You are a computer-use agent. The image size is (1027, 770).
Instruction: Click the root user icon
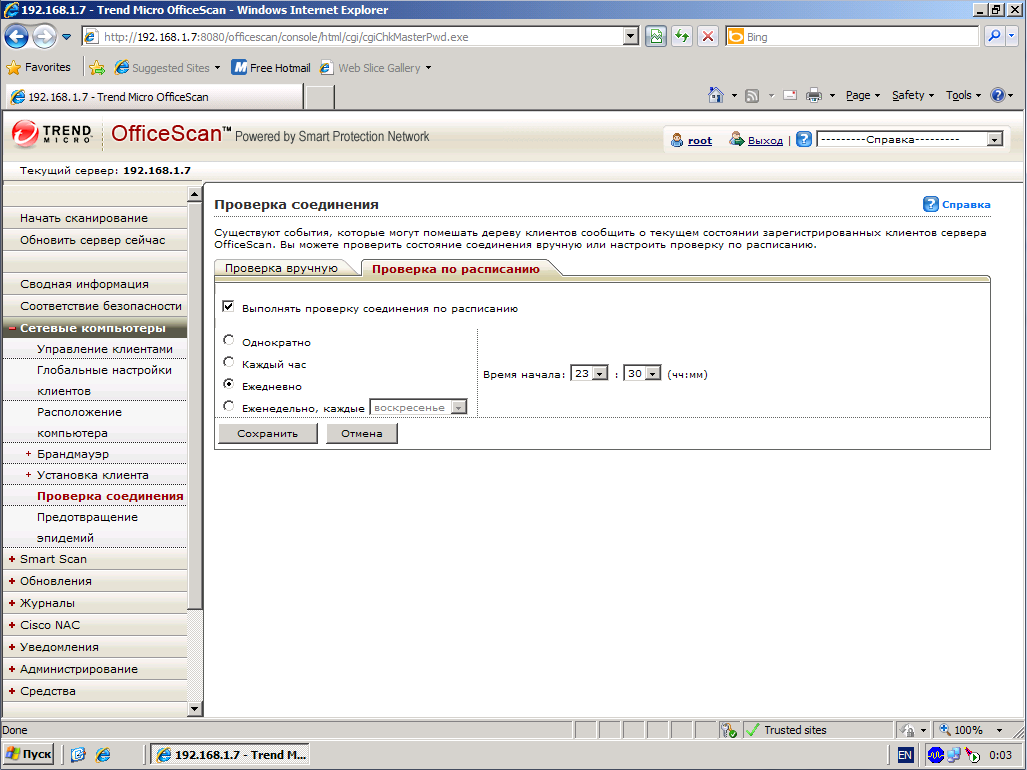pos(677,140)
